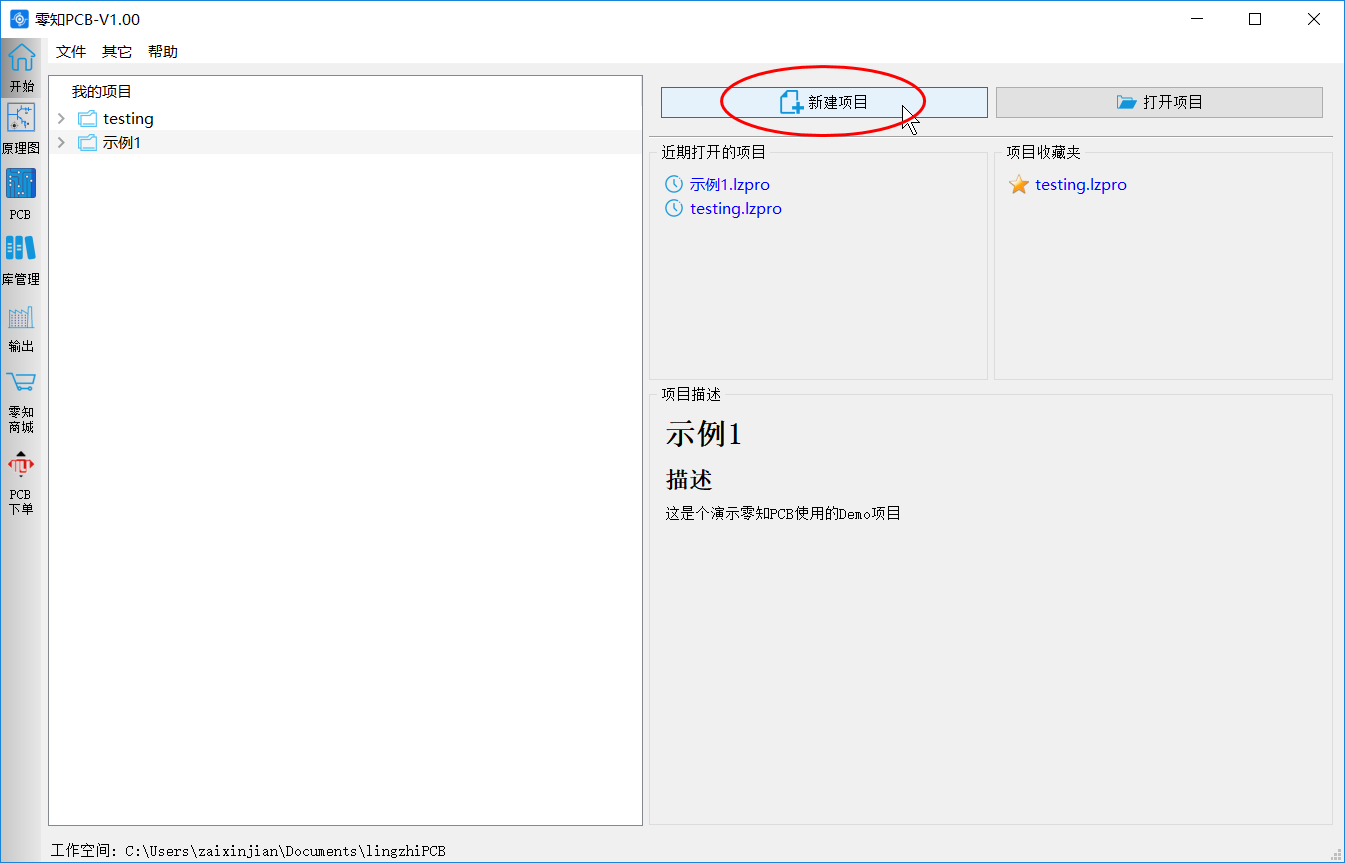Click the 项目描述 group label
This screenshot has height=863, width=1345.
click(691, 395)
